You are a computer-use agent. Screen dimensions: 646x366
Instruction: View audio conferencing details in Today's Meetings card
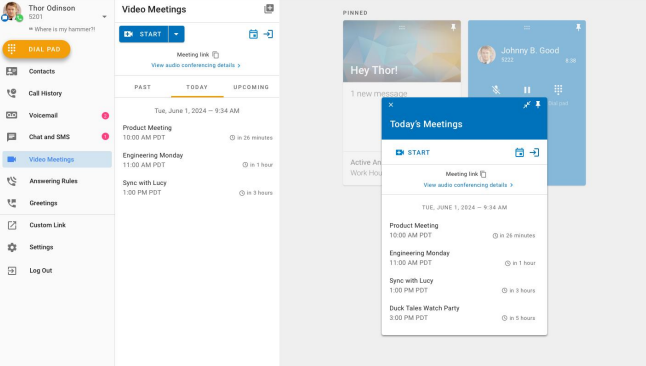tap(468, 185)
